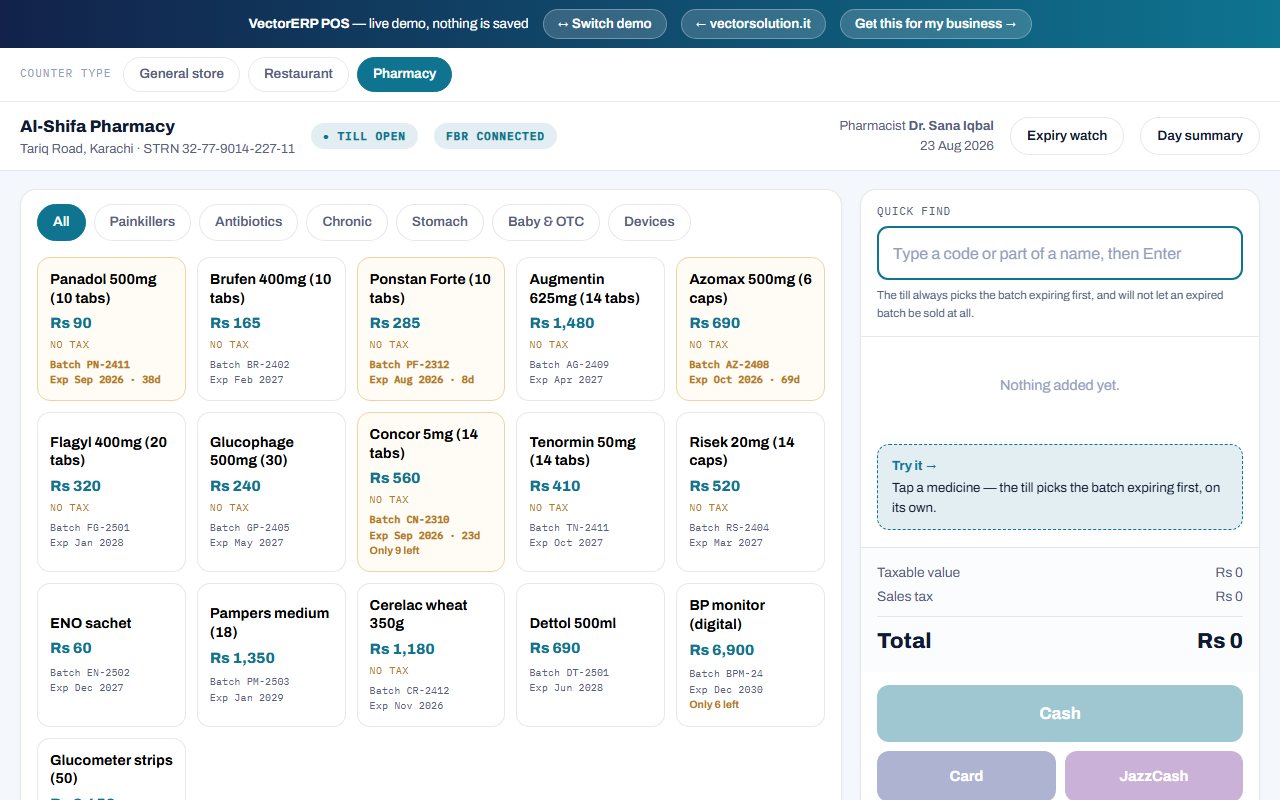Add Cerelac wheat 350g to the bill

coord(431,655)
